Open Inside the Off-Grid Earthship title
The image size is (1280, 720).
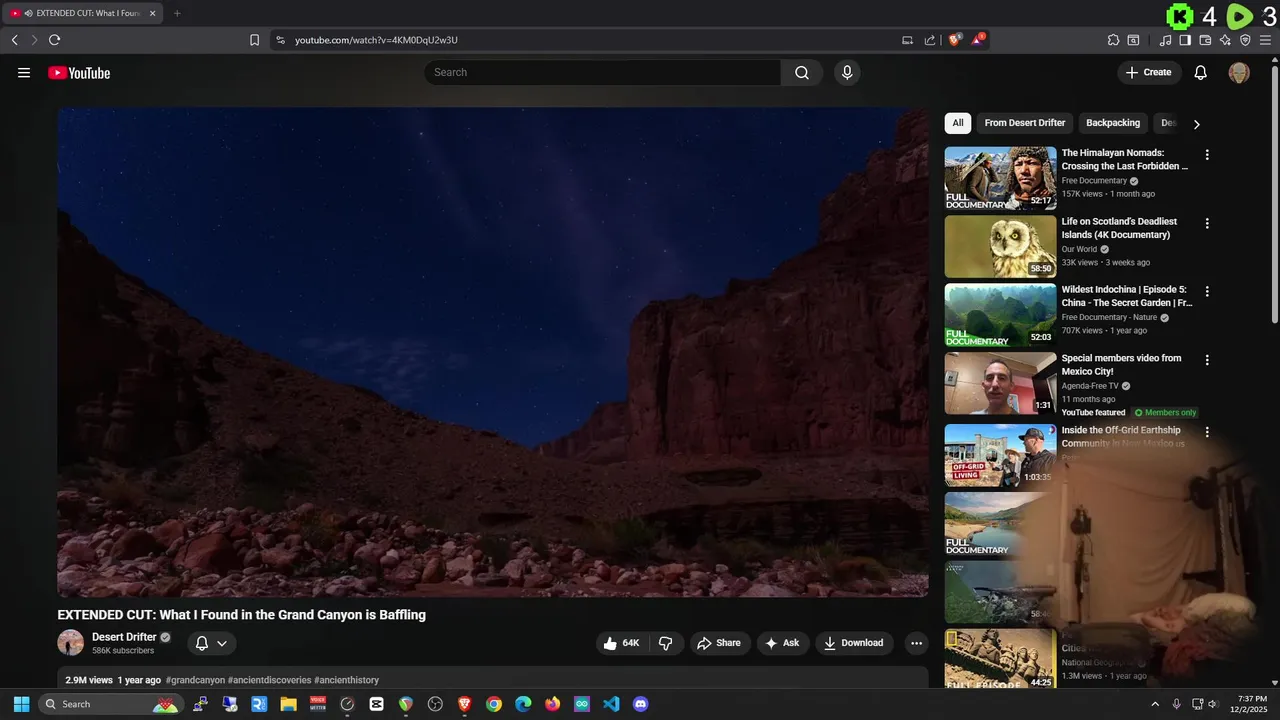pyautogui.click(x=1123, y=437)
